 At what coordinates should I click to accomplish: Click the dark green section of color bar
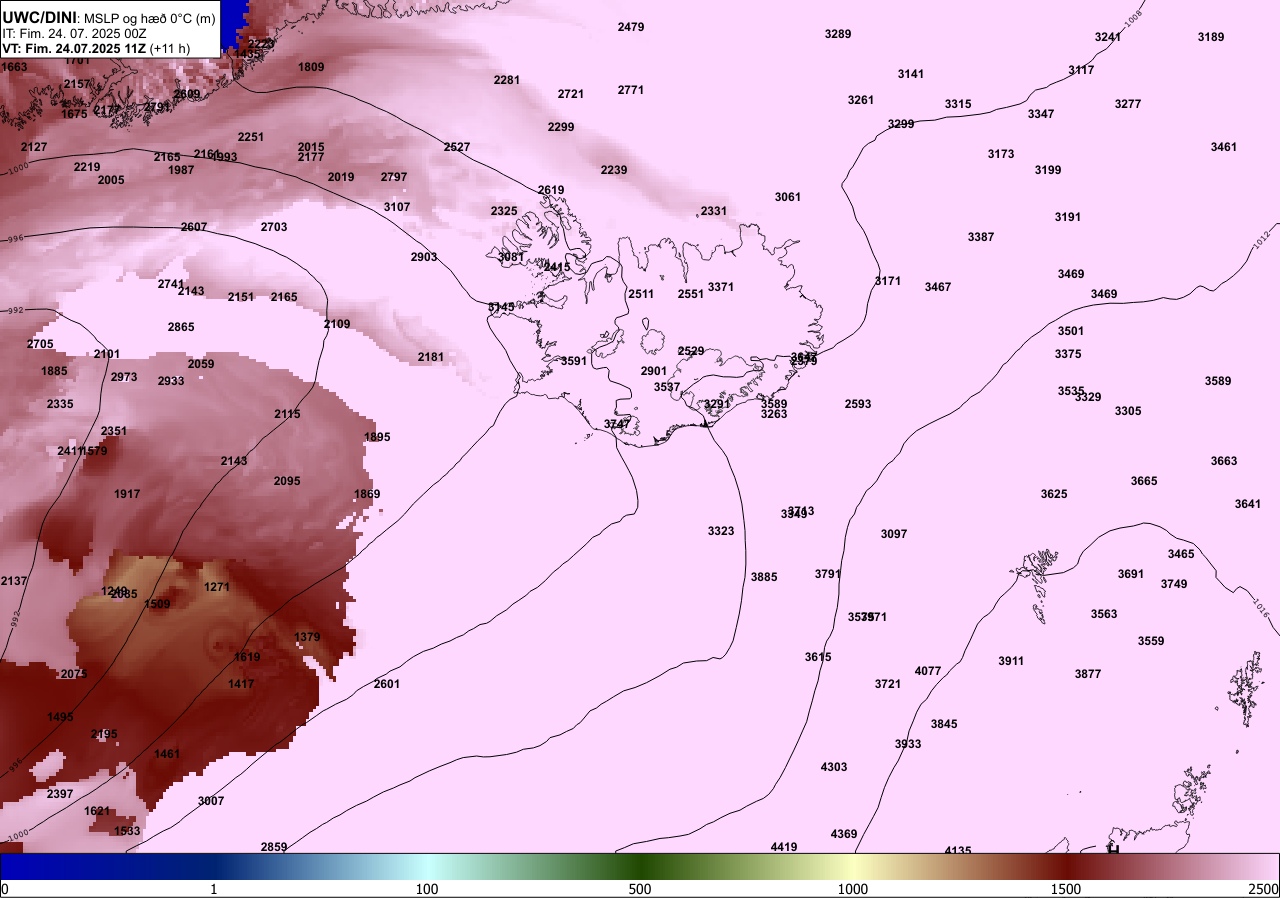pos(640,866)
